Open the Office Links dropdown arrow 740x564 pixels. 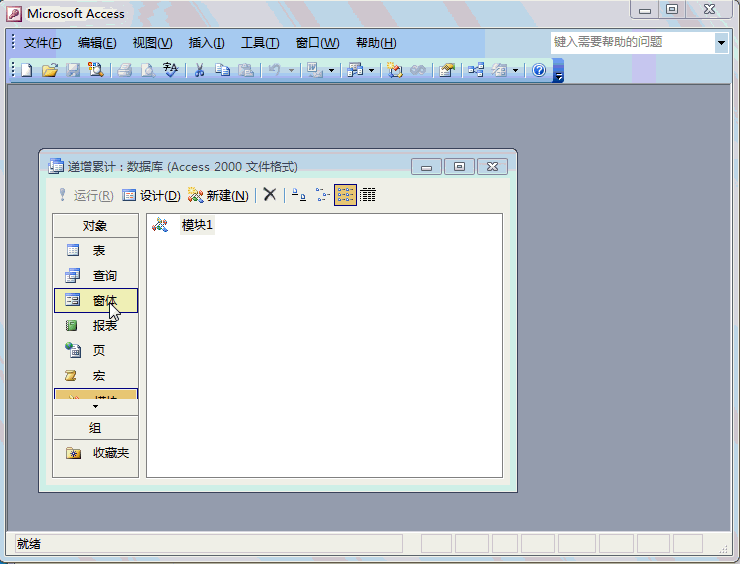(331, 71)
